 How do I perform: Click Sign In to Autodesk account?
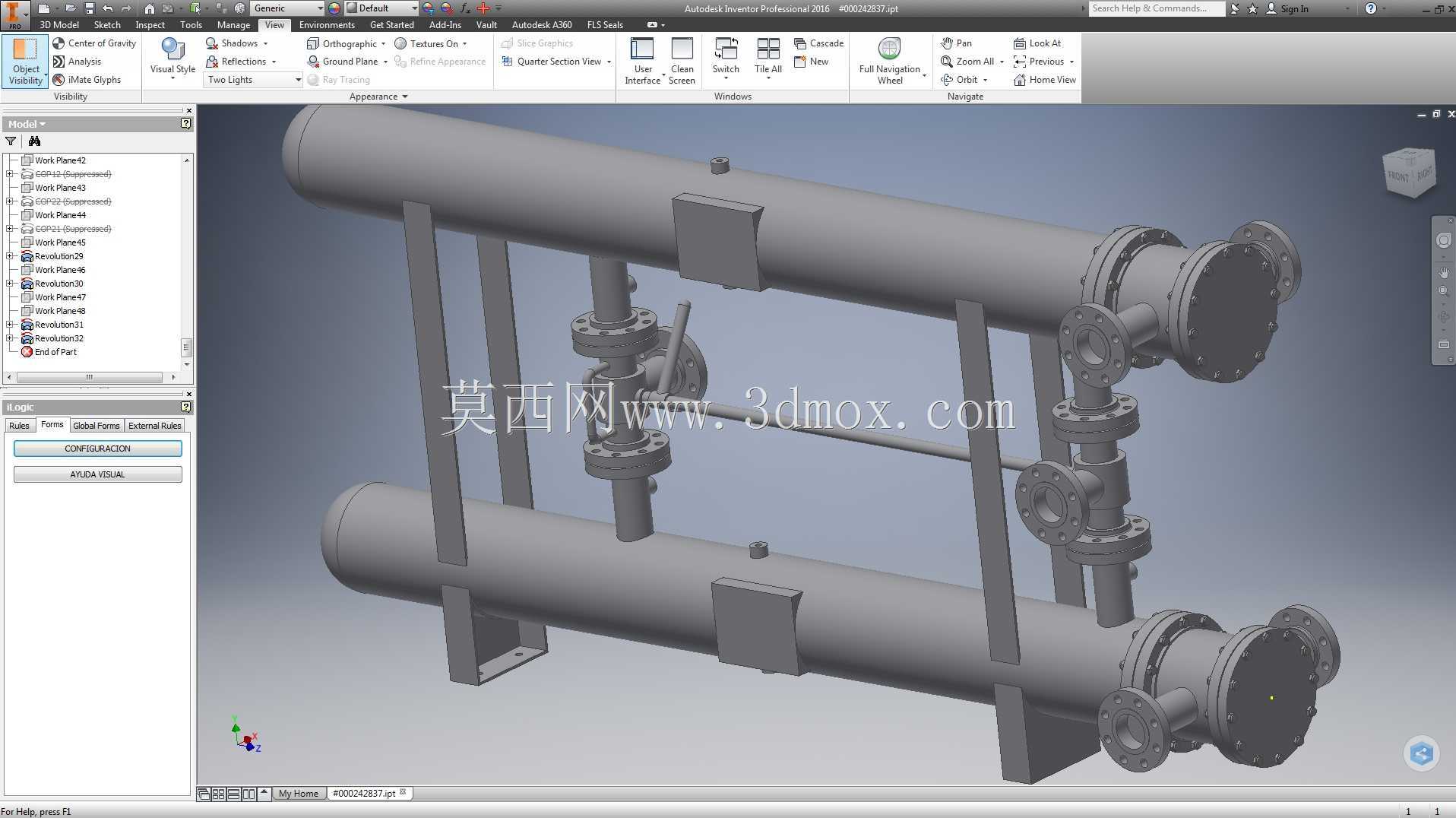pos(1287,8)
